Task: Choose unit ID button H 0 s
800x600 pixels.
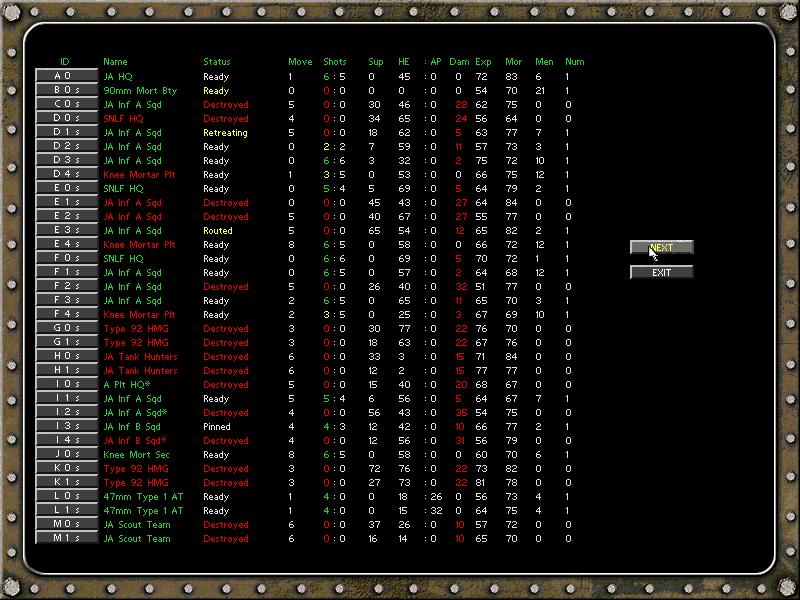Action: (67, 356)
